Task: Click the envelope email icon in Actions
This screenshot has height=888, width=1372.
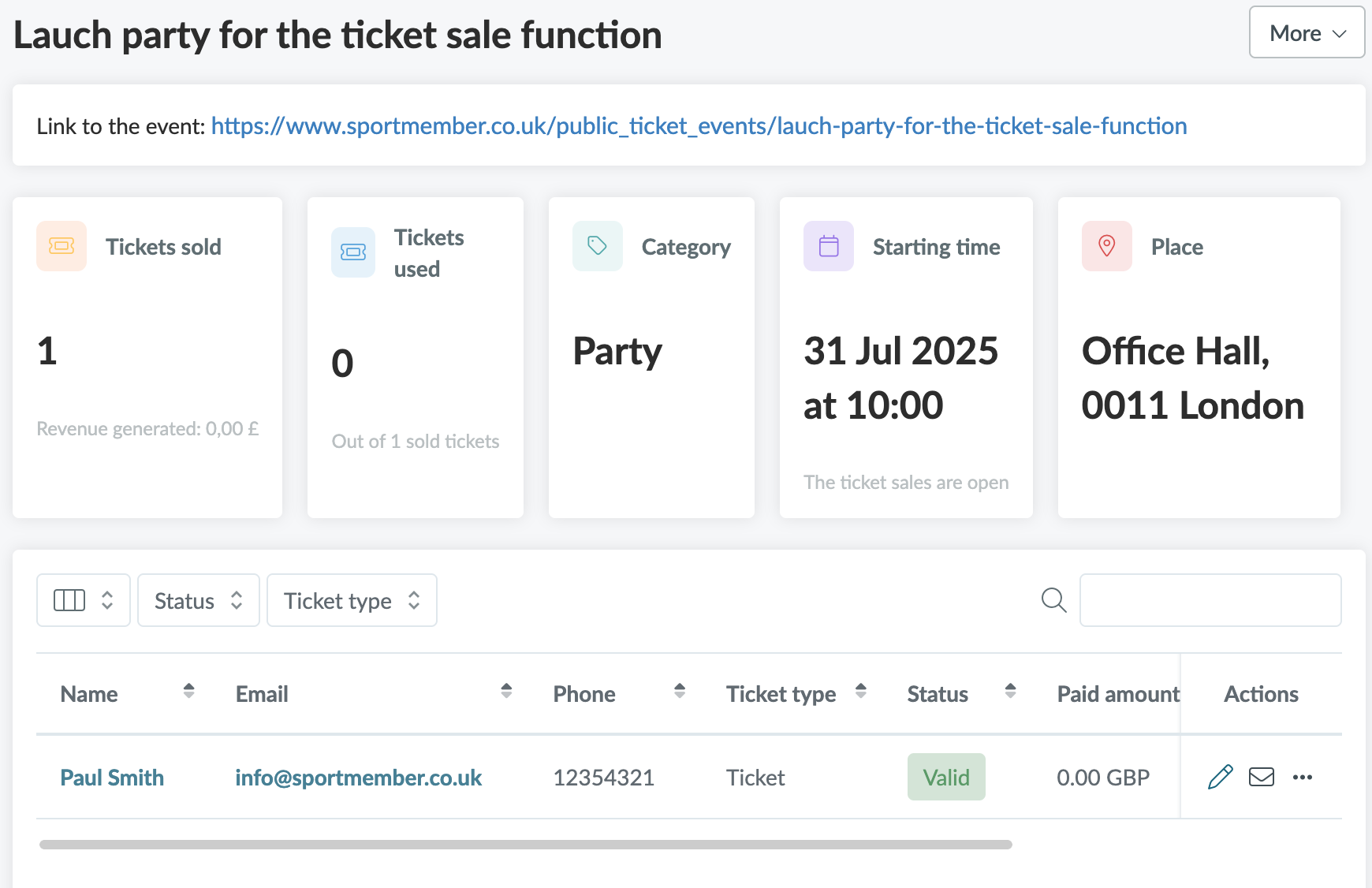Action: pos(1262,777)
